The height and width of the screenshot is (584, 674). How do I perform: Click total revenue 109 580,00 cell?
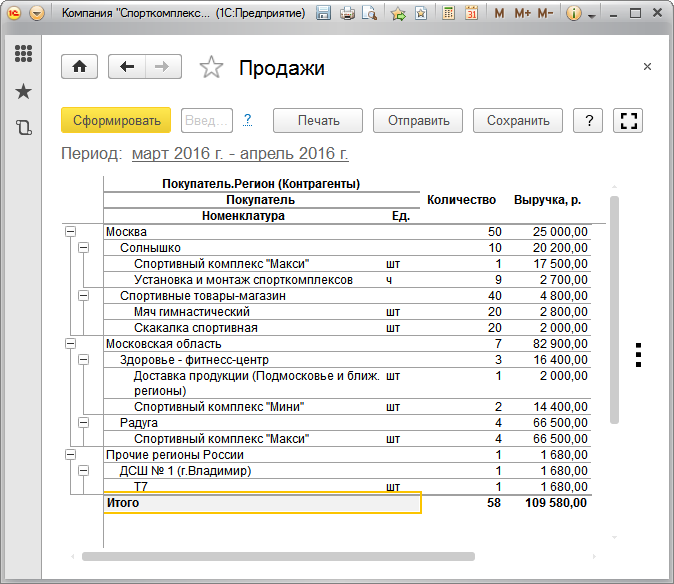tap(555, 503)
